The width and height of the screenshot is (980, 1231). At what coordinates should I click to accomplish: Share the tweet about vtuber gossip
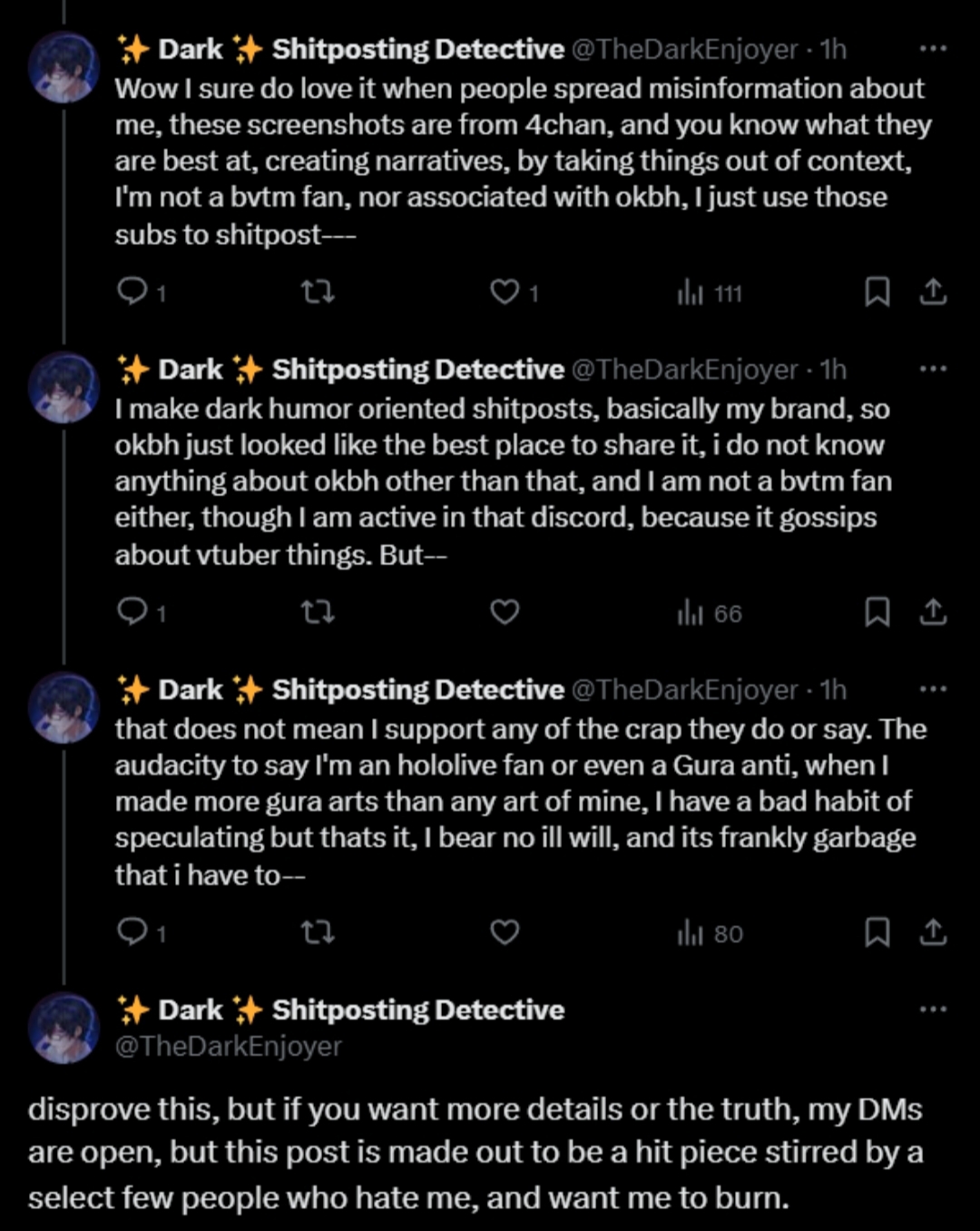(x=933, y=613)
